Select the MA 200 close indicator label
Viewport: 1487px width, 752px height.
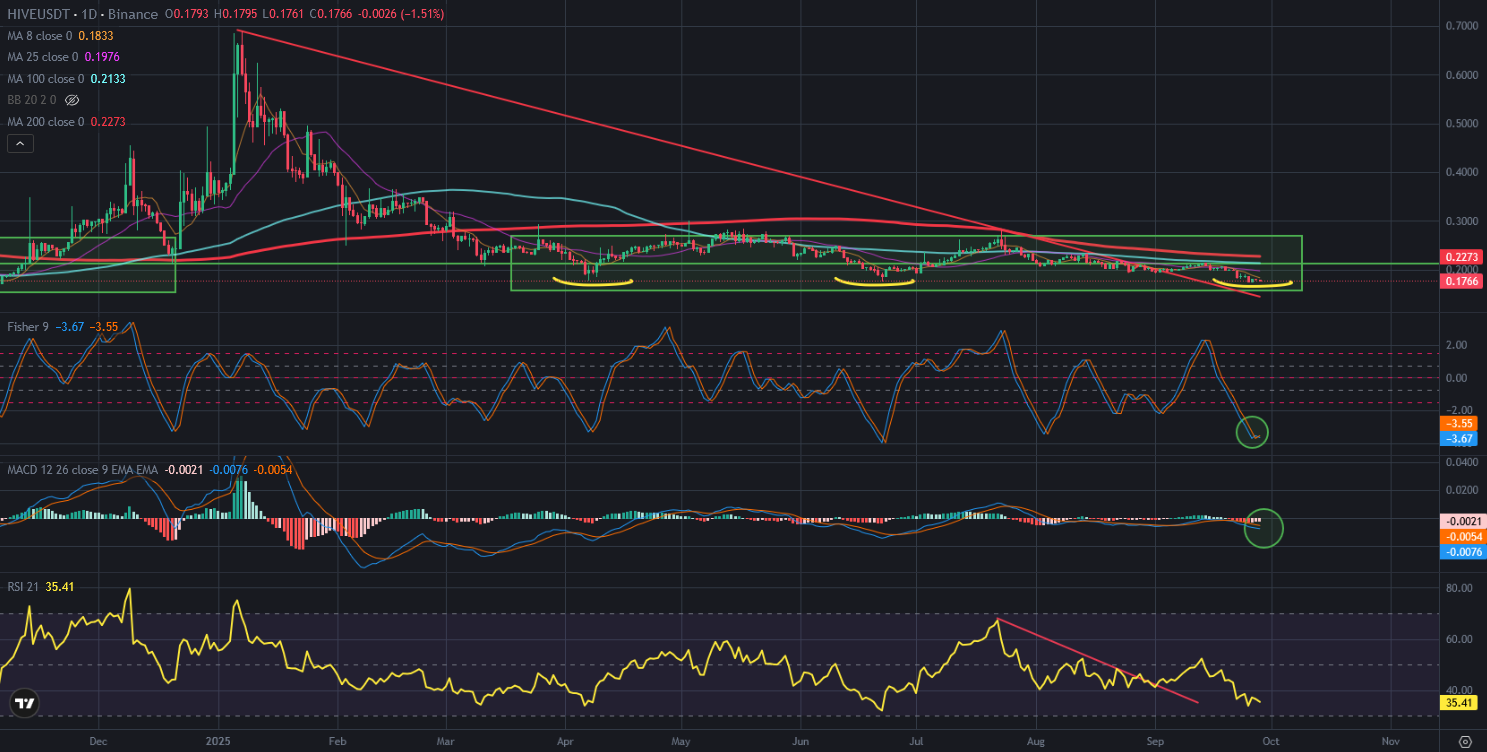(51, 122)
